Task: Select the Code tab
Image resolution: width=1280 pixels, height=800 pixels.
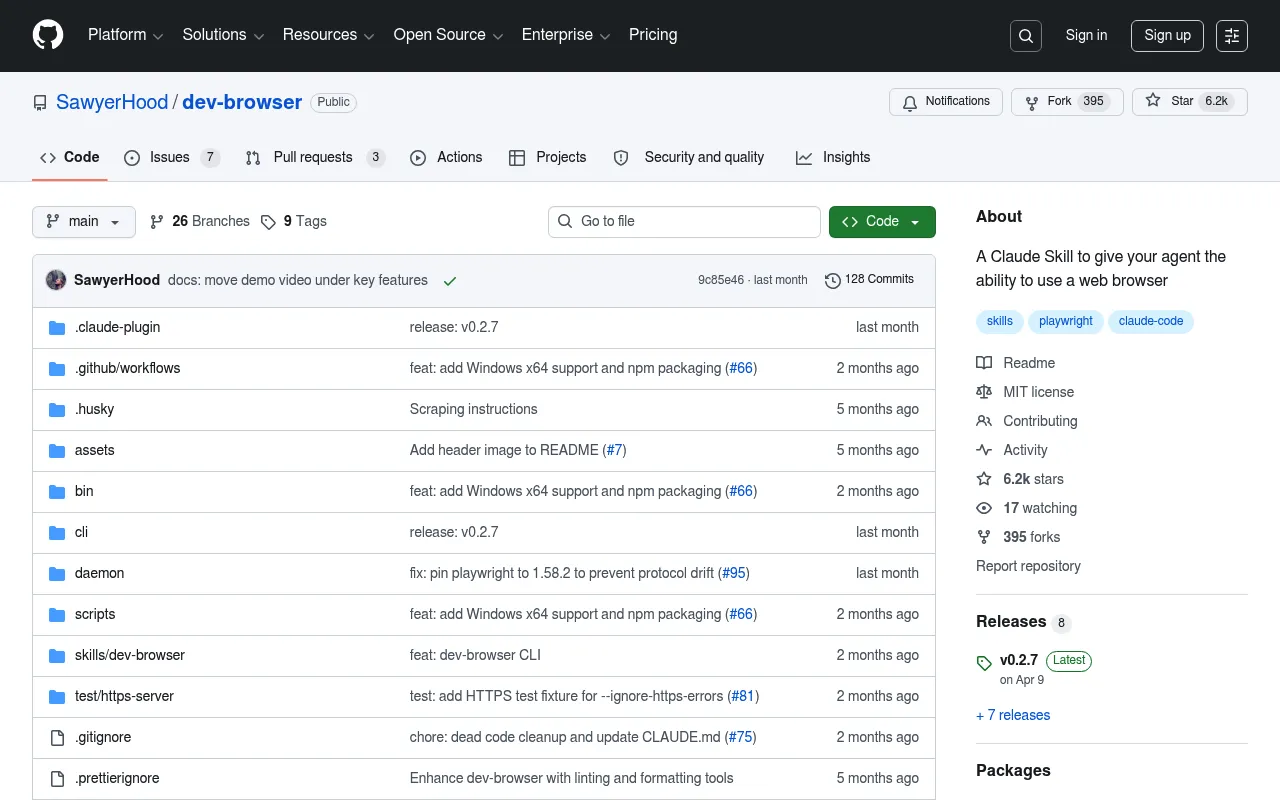Action: [70, 158]
